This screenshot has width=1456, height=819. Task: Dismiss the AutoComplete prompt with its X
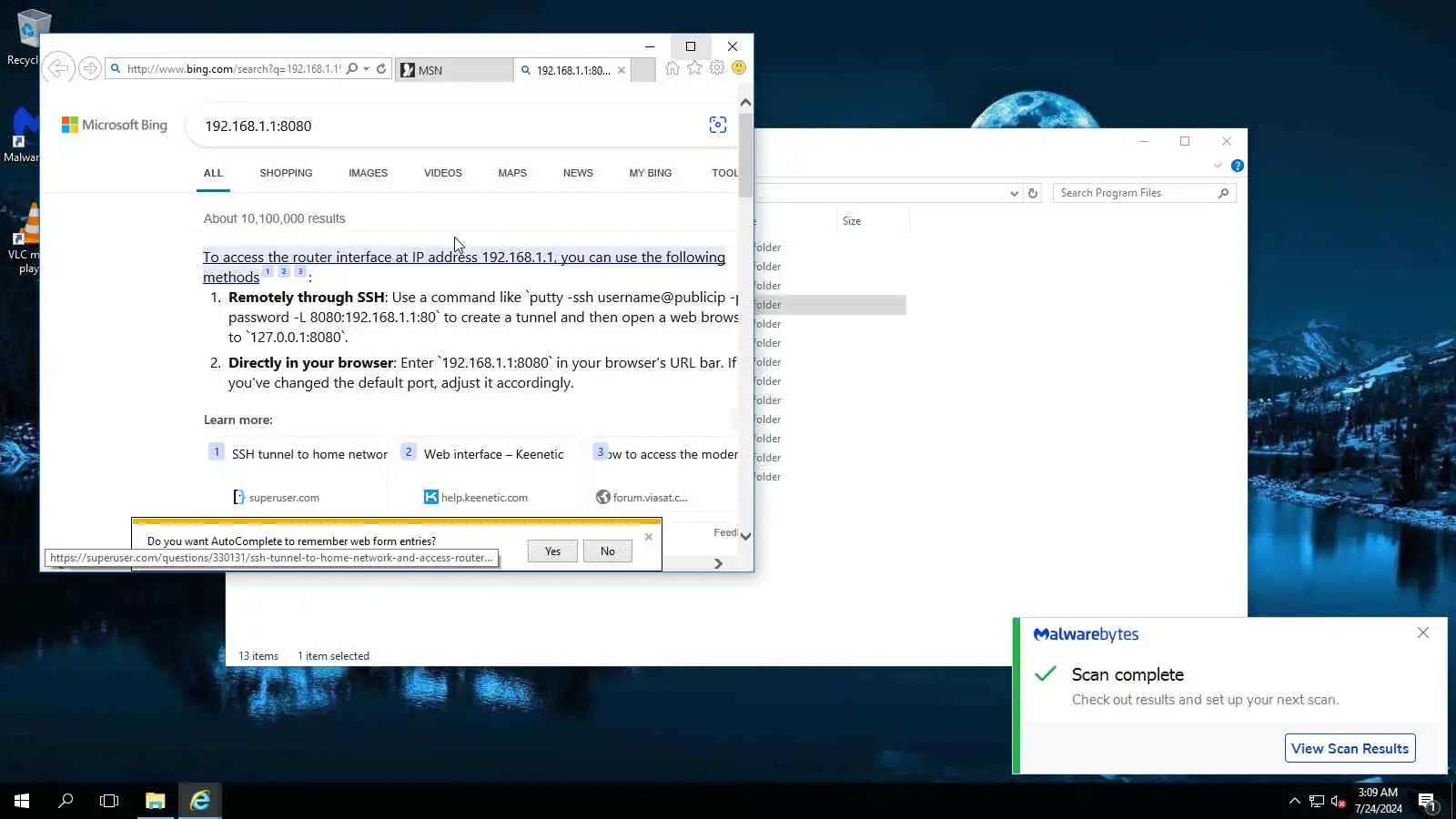point(649,537)
